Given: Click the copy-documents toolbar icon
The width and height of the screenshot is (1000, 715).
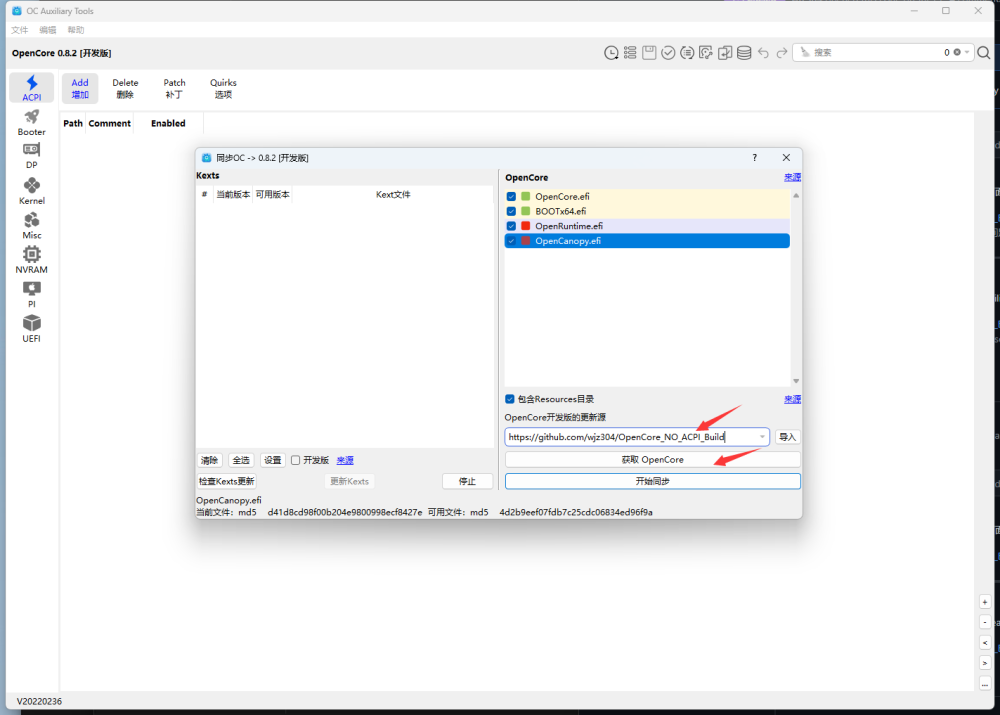Looking at the screenshot, I should [x=725, y=53].
